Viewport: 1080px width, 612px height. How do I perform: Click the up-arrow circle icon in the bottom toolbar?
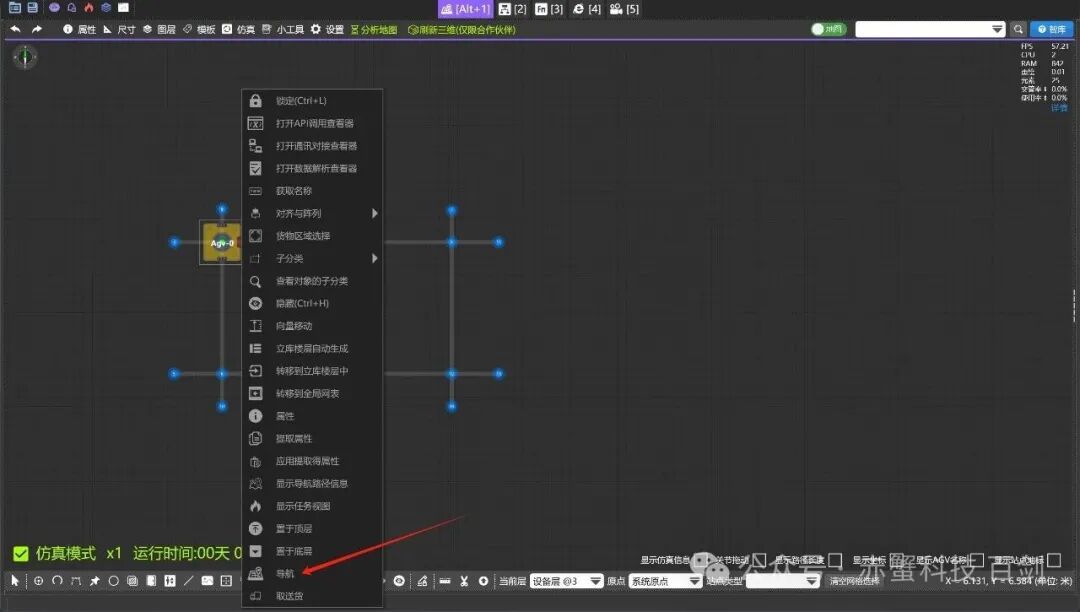tap(484, 581)
